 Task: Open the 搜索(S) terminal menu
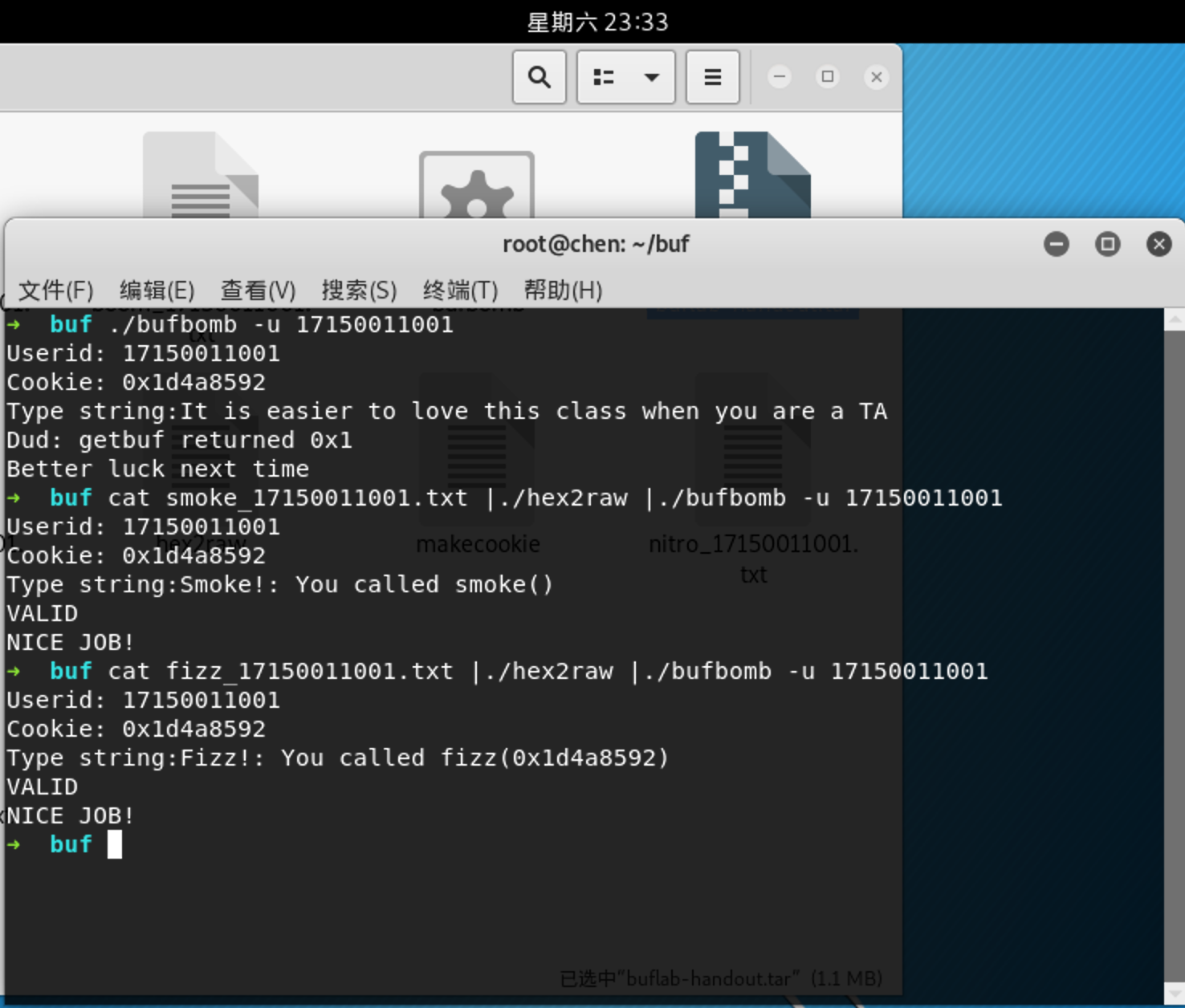(360, 290)
